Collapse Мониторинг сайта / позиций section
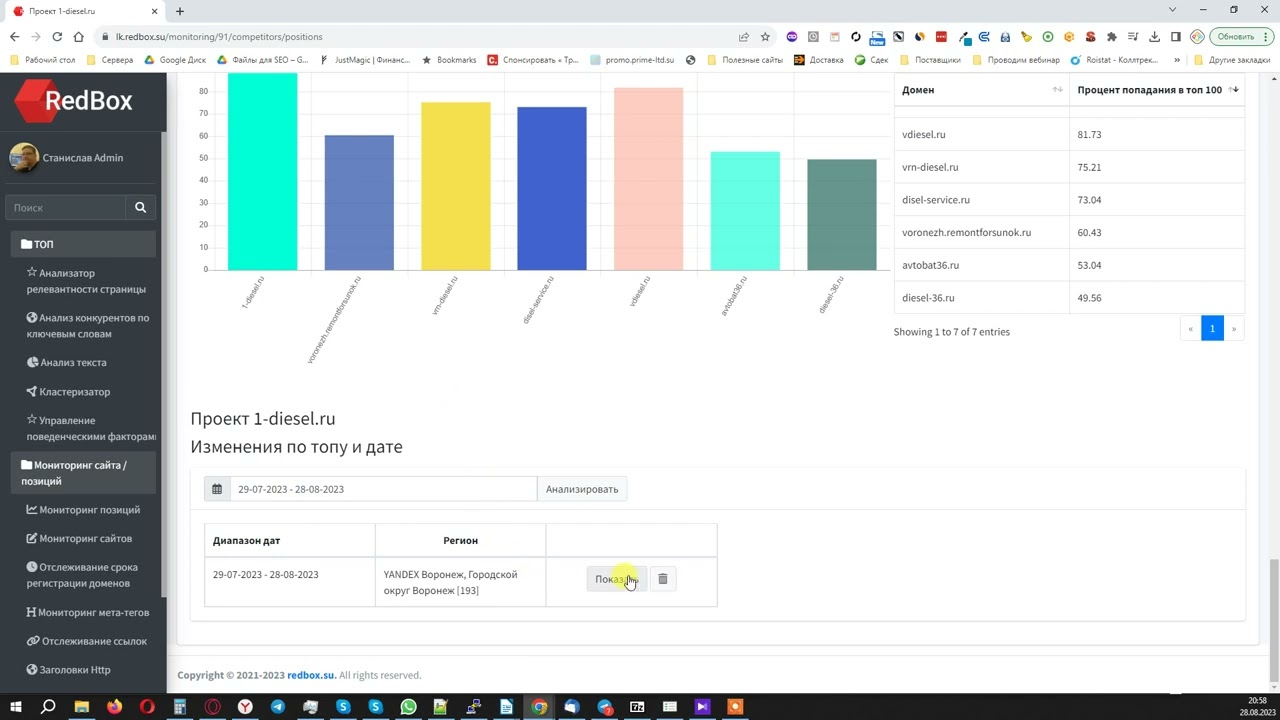This screenshot has height=720, width=1280. [x=84, y=473]
